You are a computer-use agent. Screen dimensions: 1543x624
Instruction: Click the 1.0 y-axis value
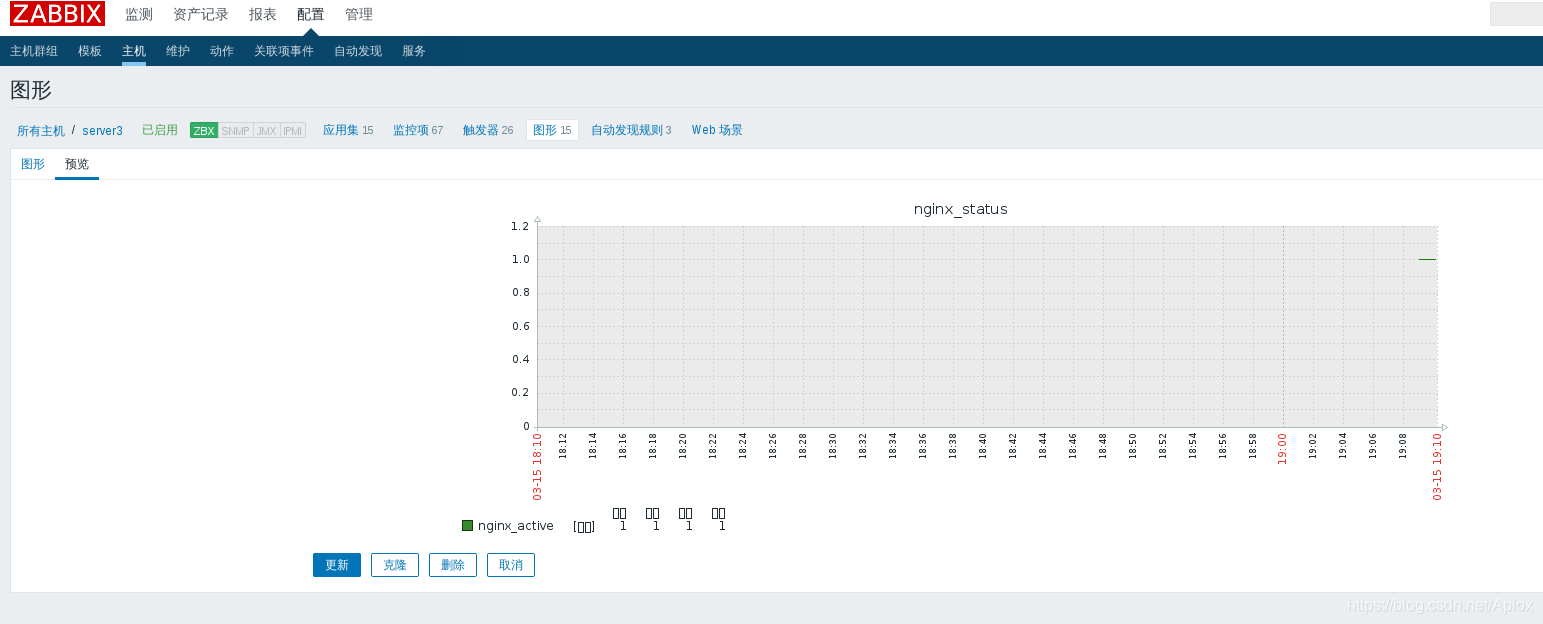click(x=520, y=259)
